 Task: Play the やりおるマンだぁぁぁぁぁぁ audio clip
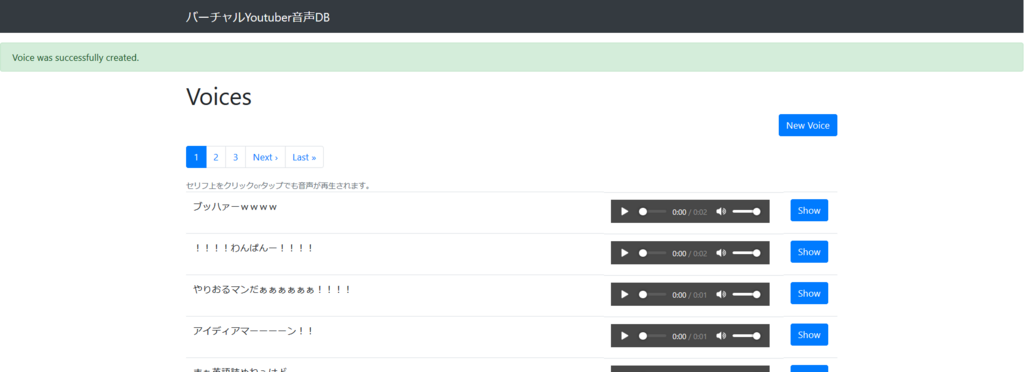point(624,294)
